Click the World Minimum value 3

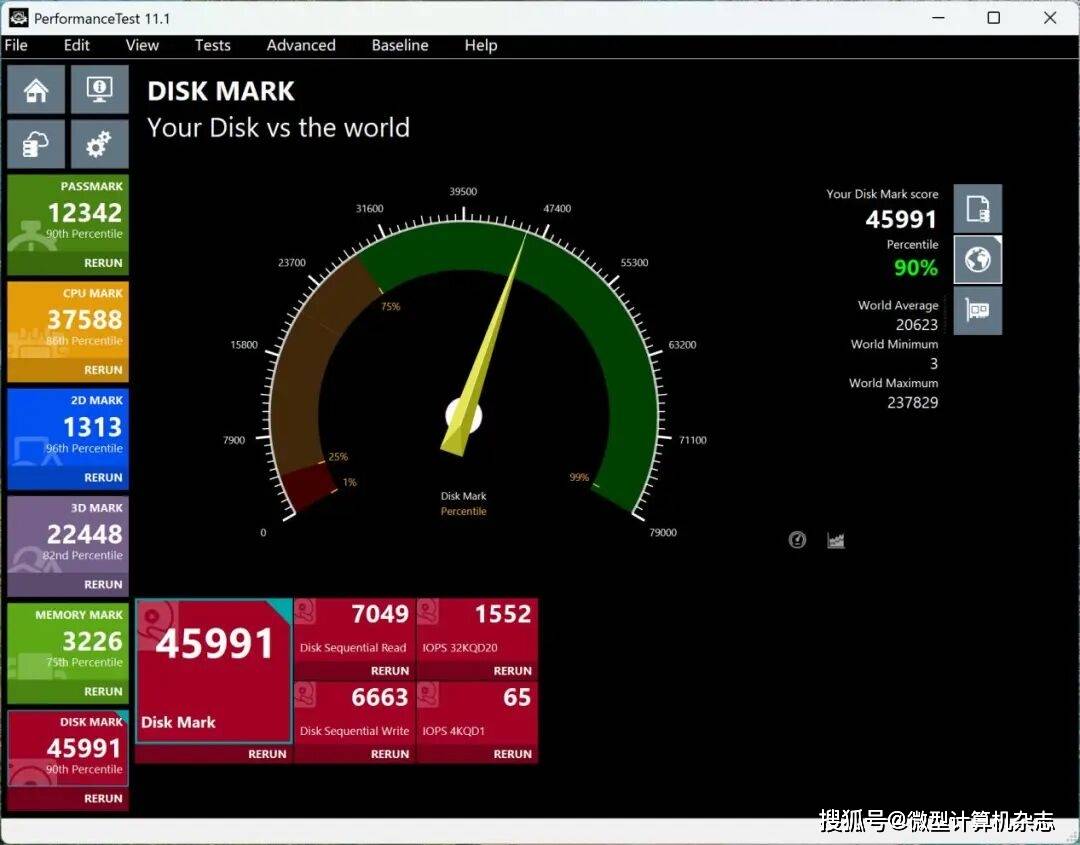934,364
